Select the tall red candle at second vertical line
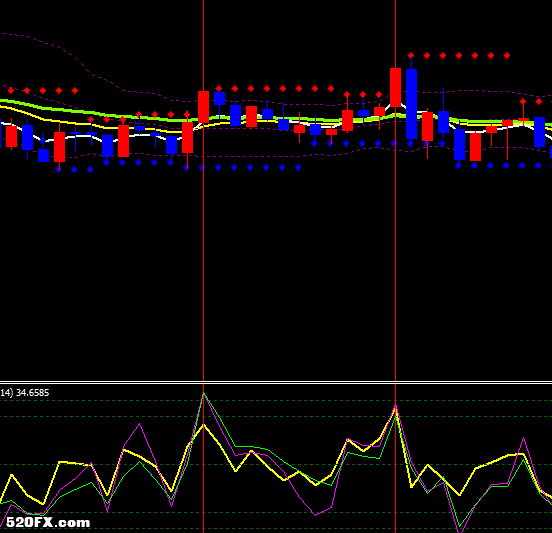Viewport: 552px width, 533px height. point(395,87)
